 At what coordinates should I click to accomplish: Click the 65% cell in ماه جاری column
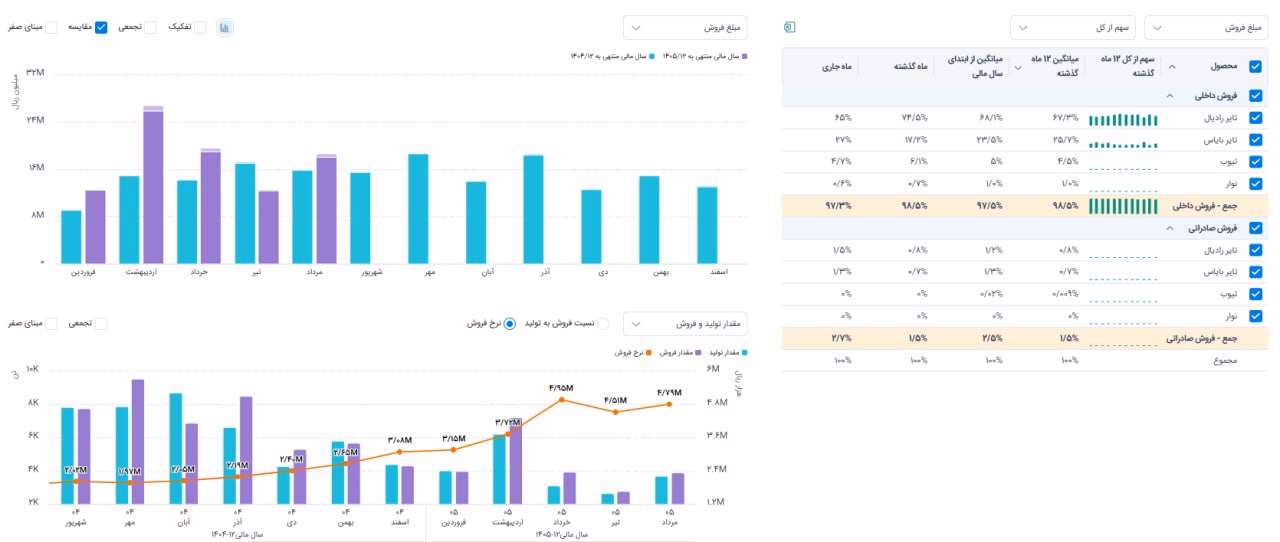[x=842, y=119]
